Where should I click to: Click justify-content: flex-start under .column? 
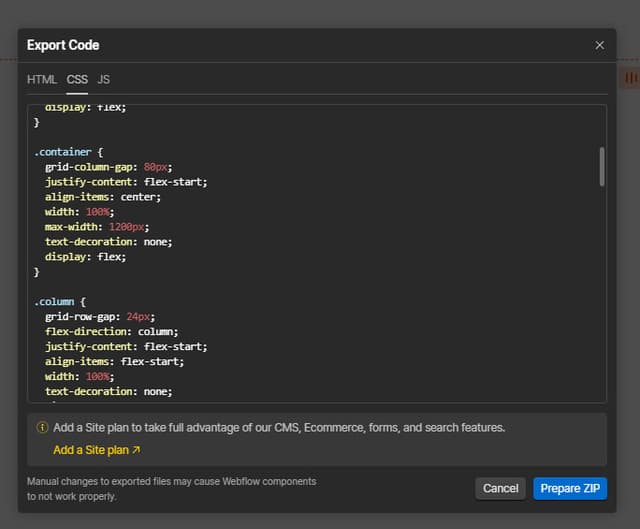(126, 347)
